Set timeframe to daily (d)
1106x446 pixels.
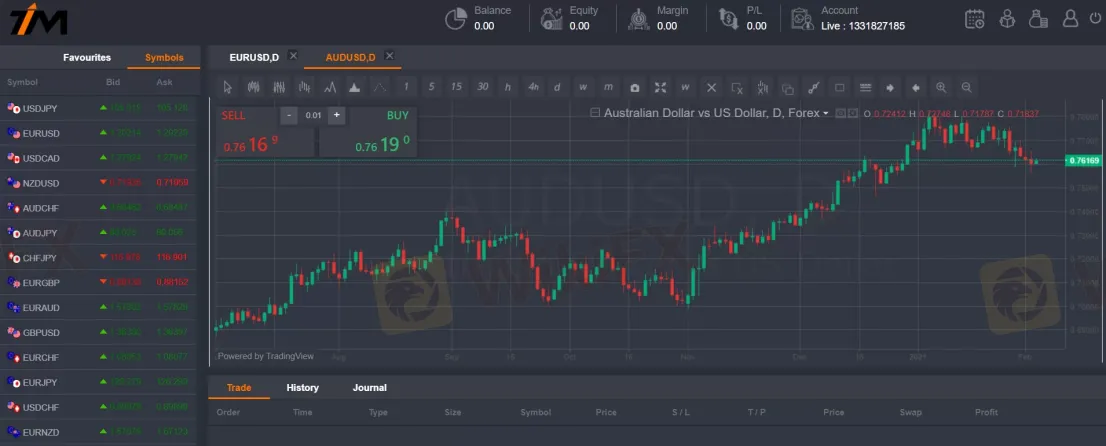pos(557,88)
